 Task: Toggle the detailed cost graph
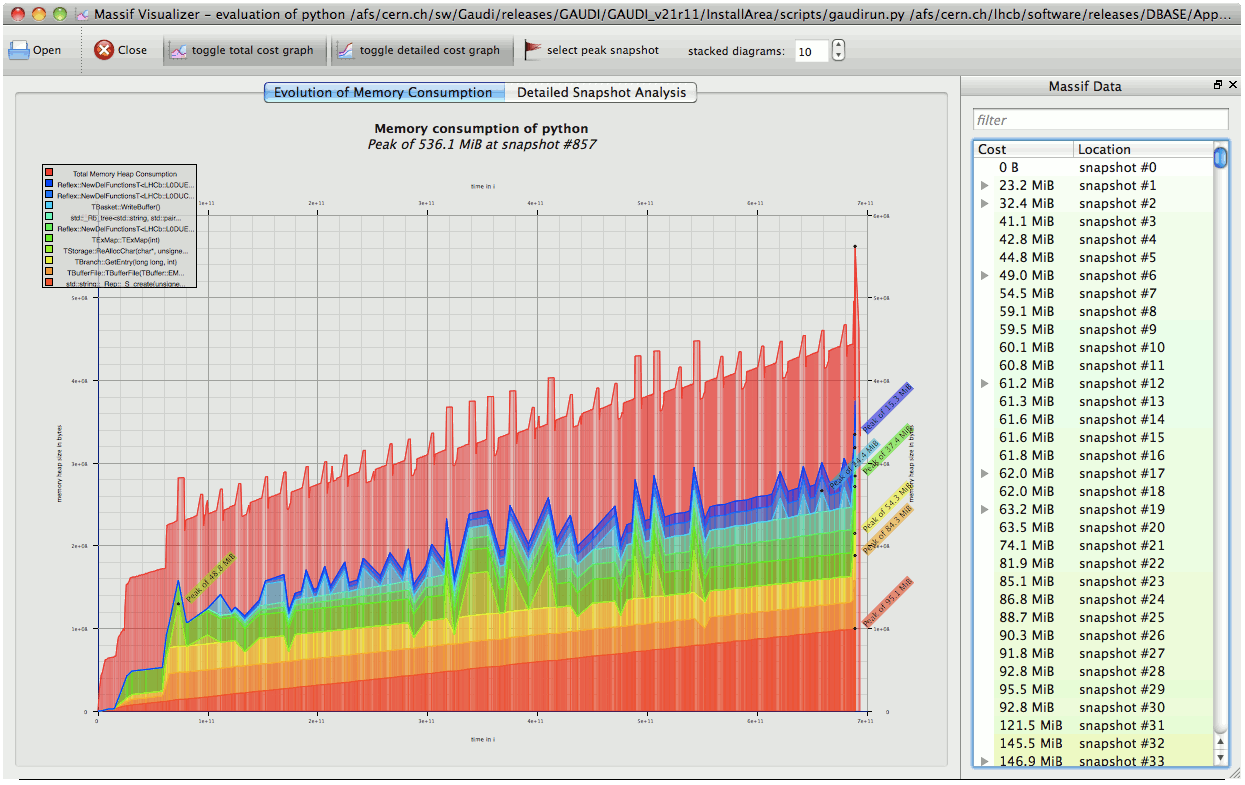[x=420, y=49]
